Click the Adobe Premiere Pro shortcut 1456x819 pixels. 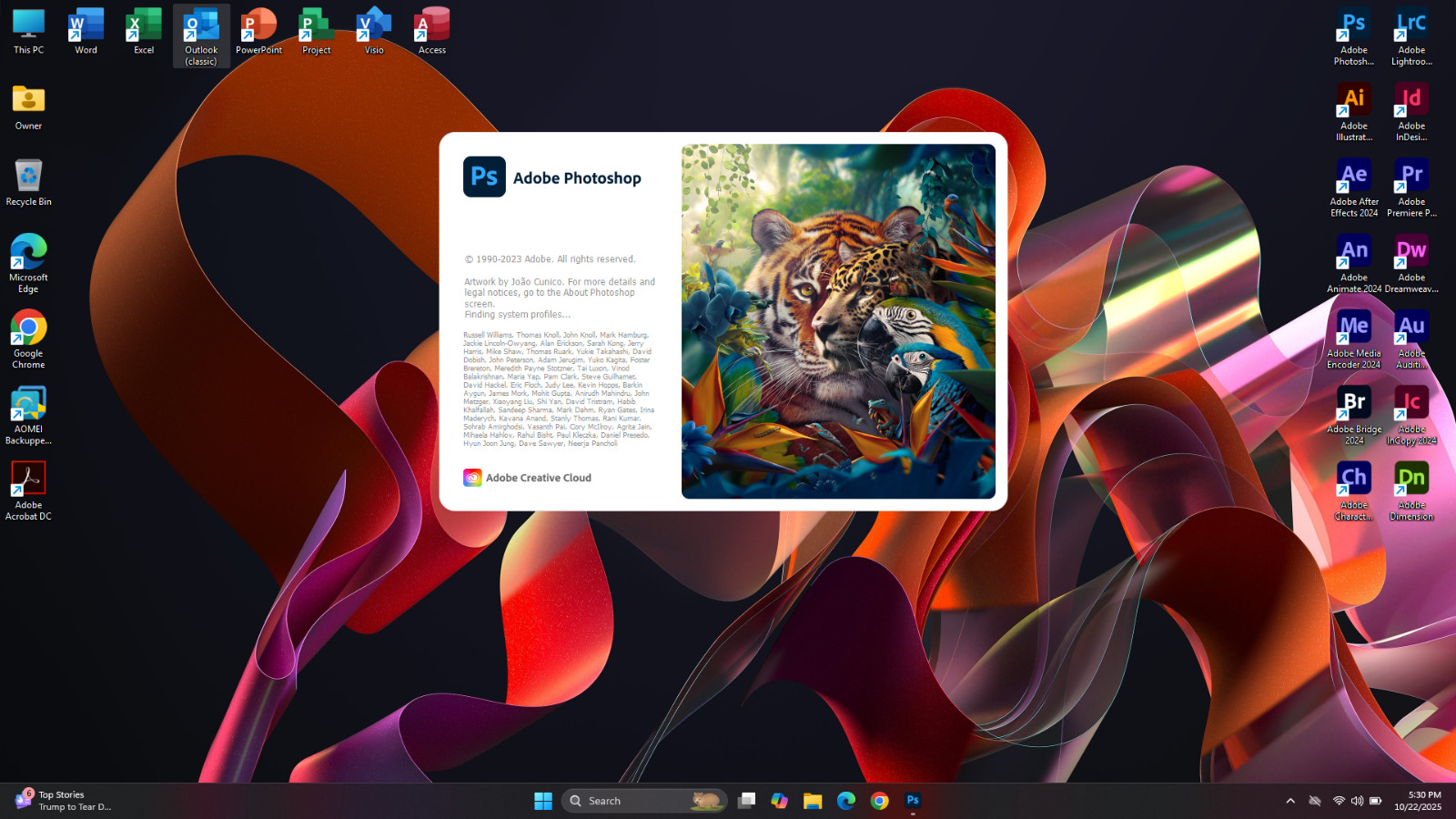coord(1411,188)
